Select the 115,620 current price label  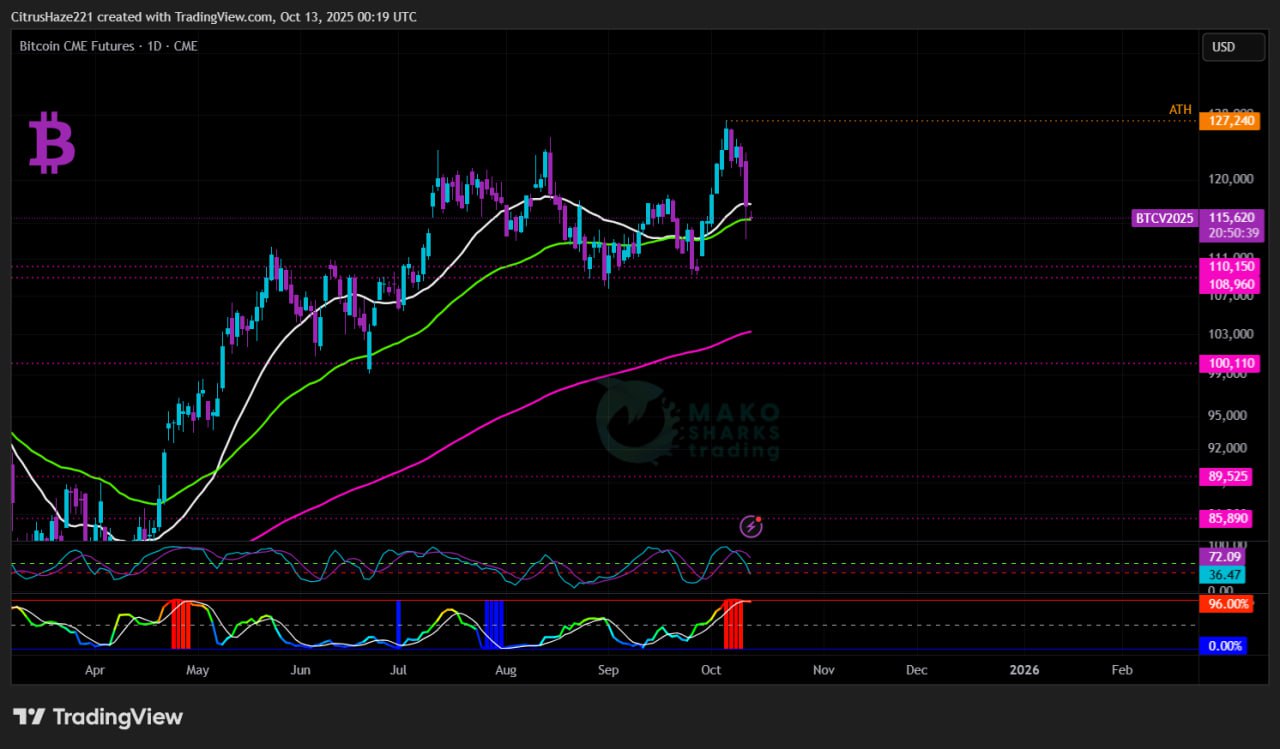click(x=1231, y=217)
